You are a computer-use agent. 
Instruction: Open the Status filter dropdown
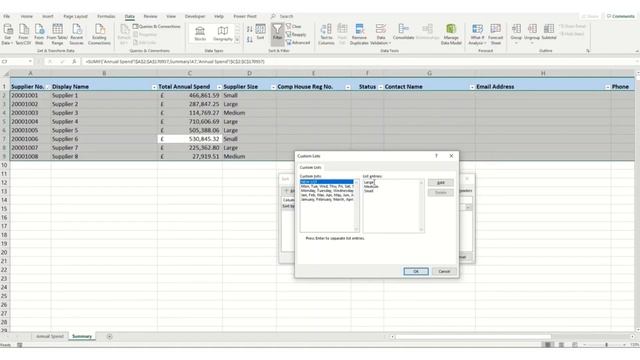pos(380,87)
